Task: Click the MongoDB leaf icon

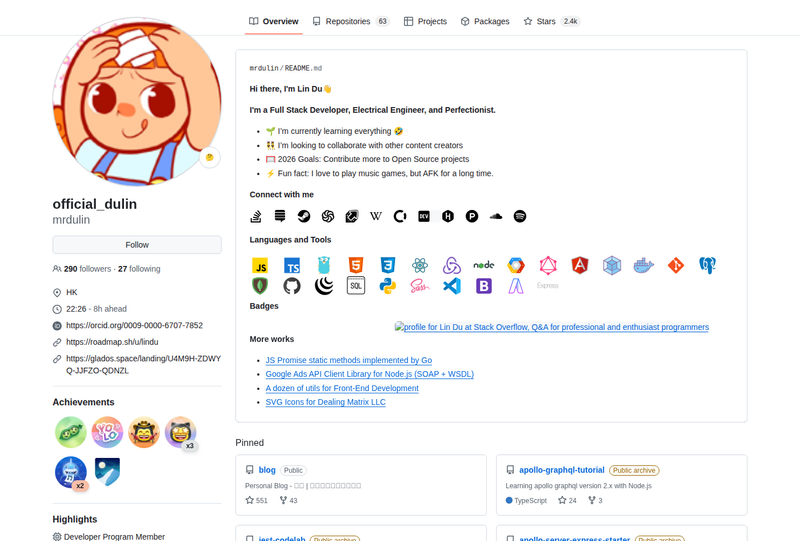Action: pos(260,286)
